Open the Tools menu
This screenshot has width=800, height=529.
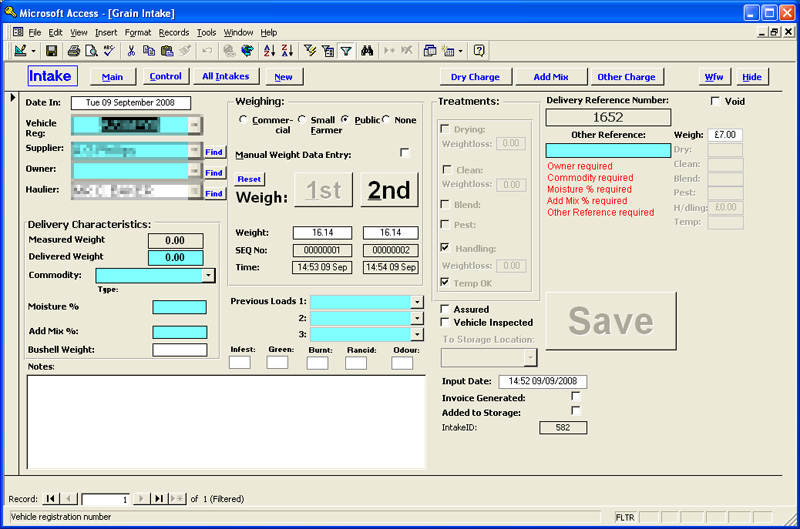(x=206, y=32)
